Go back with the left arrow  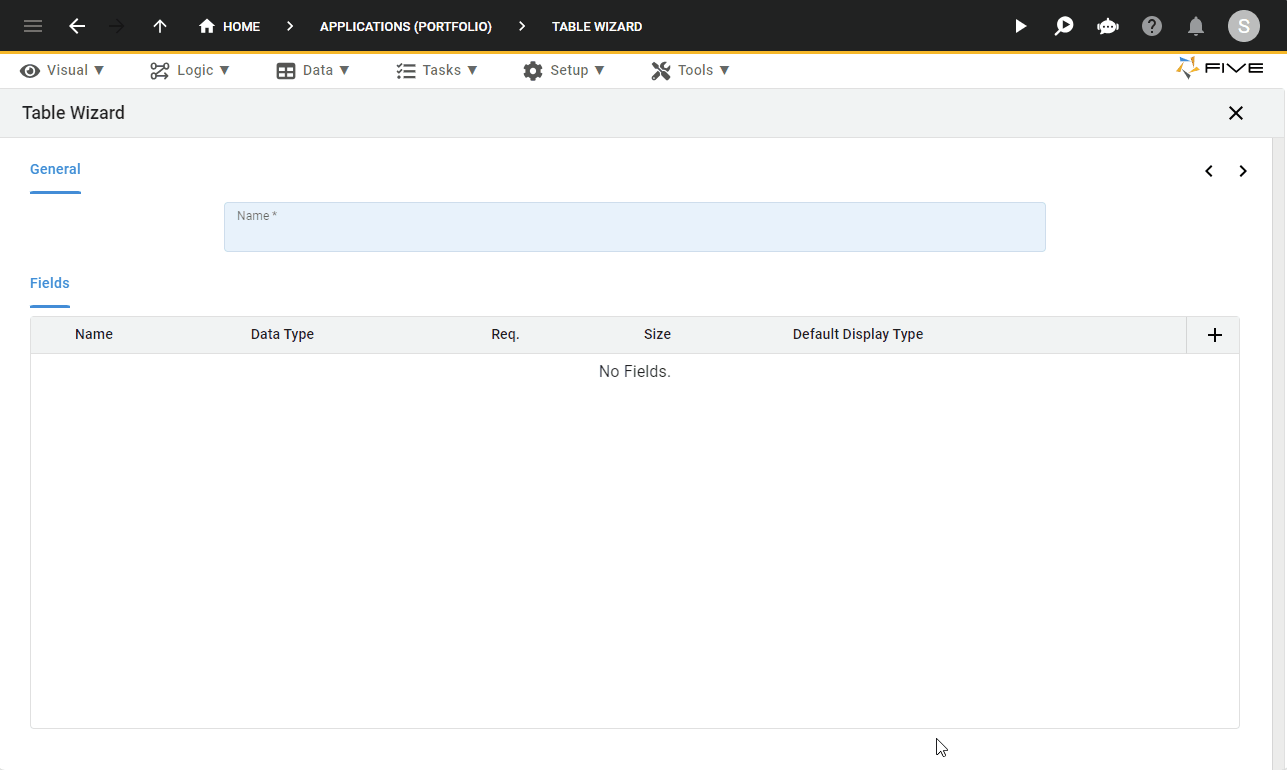click(77, 26)
